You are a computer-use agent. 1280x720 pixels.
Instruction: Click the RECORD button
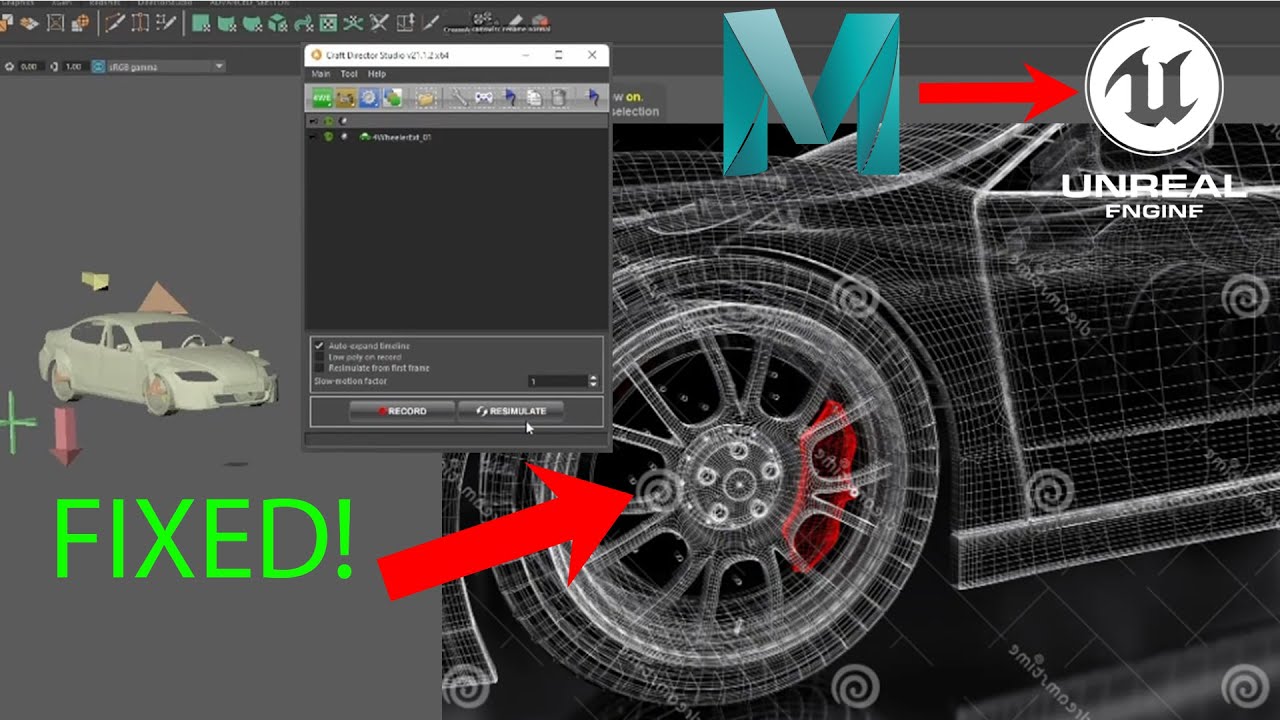click(402, 411)
